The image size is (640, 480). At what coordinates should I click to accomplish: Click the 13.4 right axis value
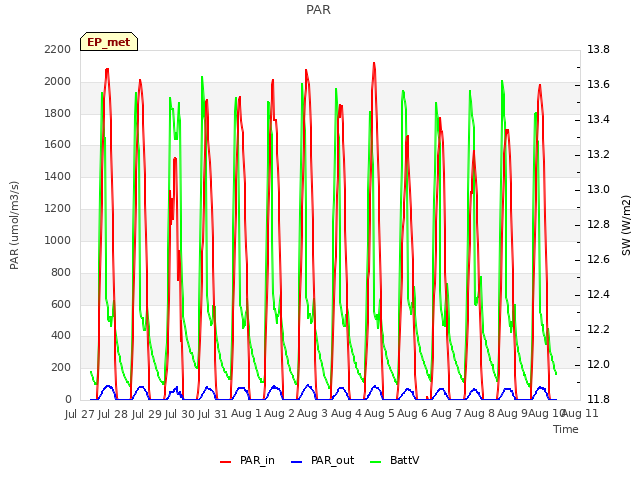[598, 120]
